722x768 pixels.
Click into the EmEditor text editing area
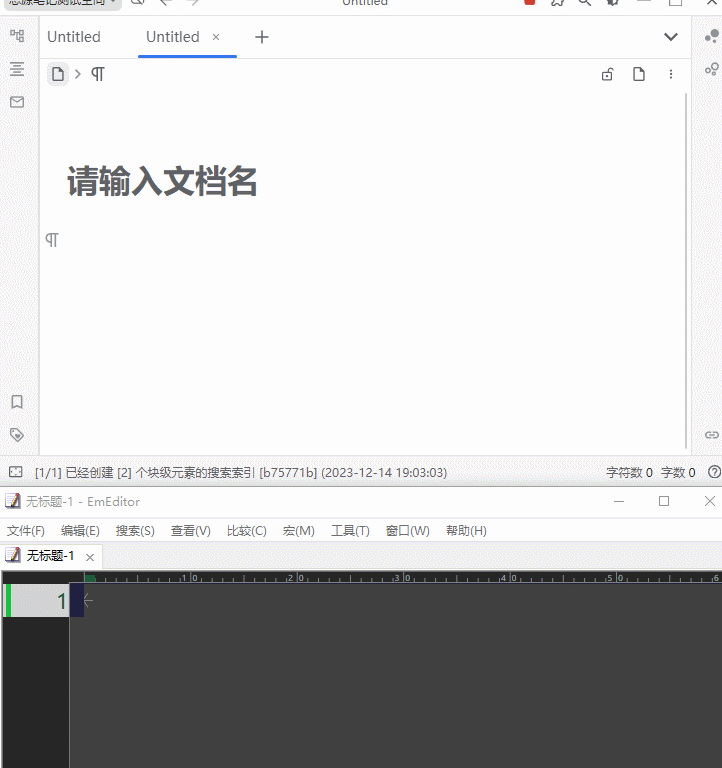[396, 676]
